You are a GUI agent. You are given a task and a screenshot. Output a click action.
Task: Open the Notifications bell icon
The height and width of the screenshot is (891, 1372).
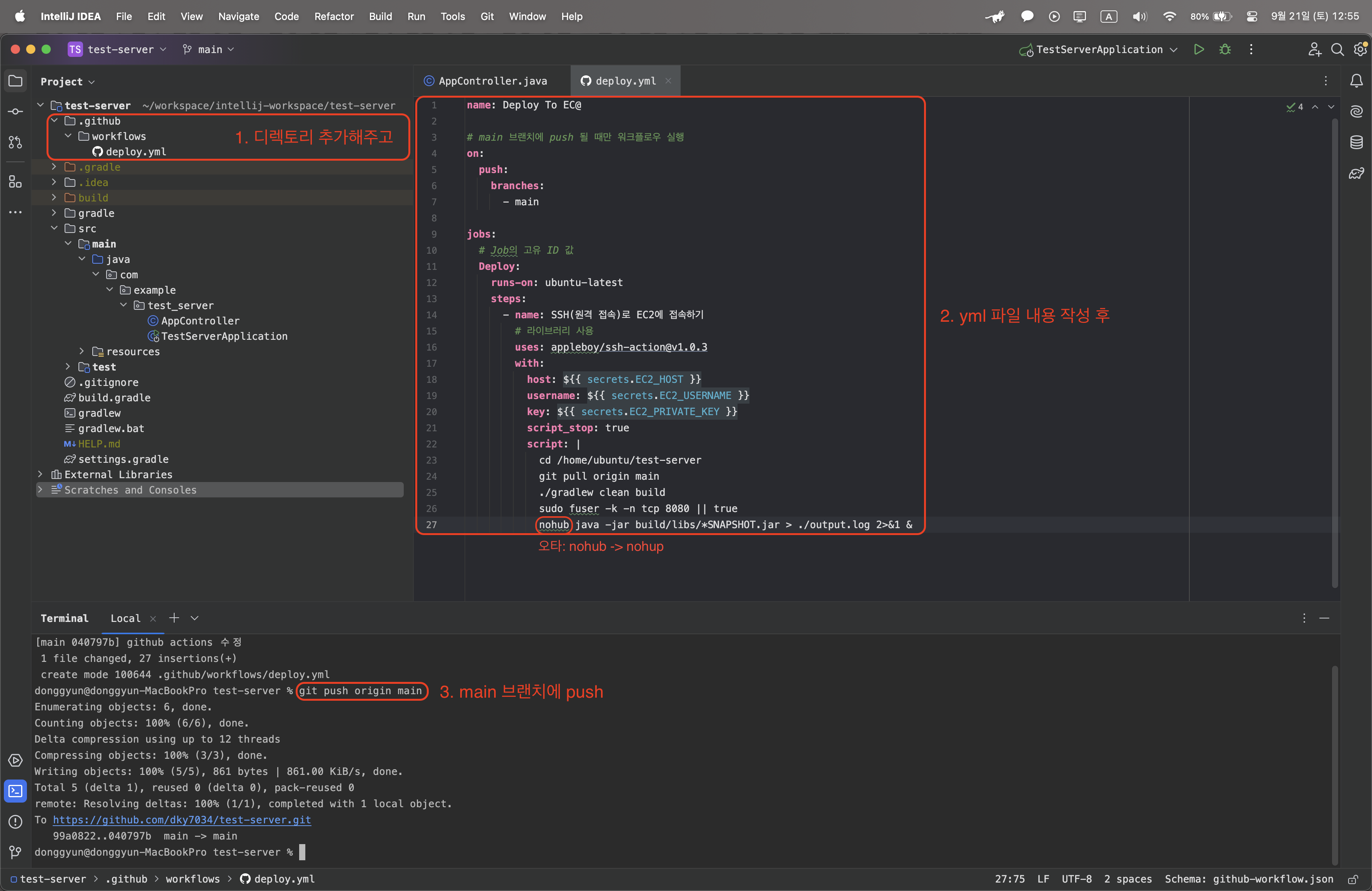[x=1357, y=81]
